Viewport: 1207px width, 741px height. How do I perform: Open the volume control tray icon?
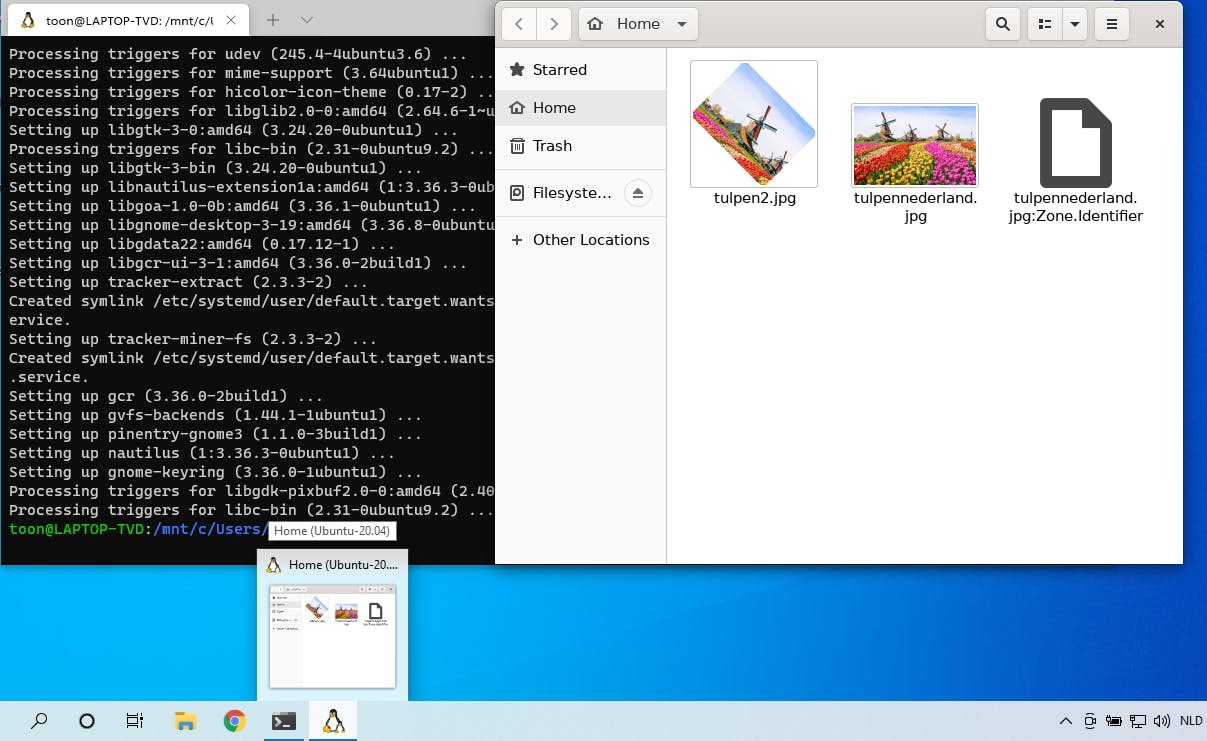click(1161, 721)
